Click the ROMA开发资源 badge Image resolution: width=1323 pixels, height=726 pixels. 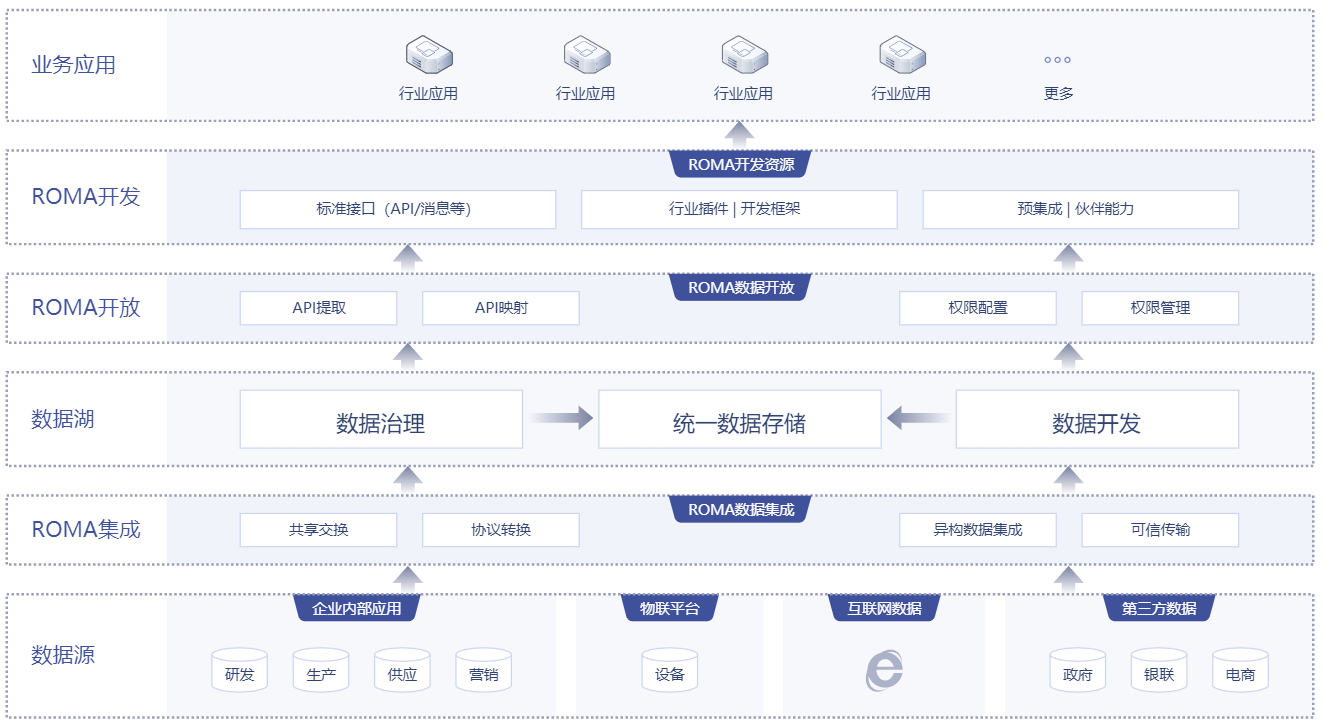(x=741, y=165)
